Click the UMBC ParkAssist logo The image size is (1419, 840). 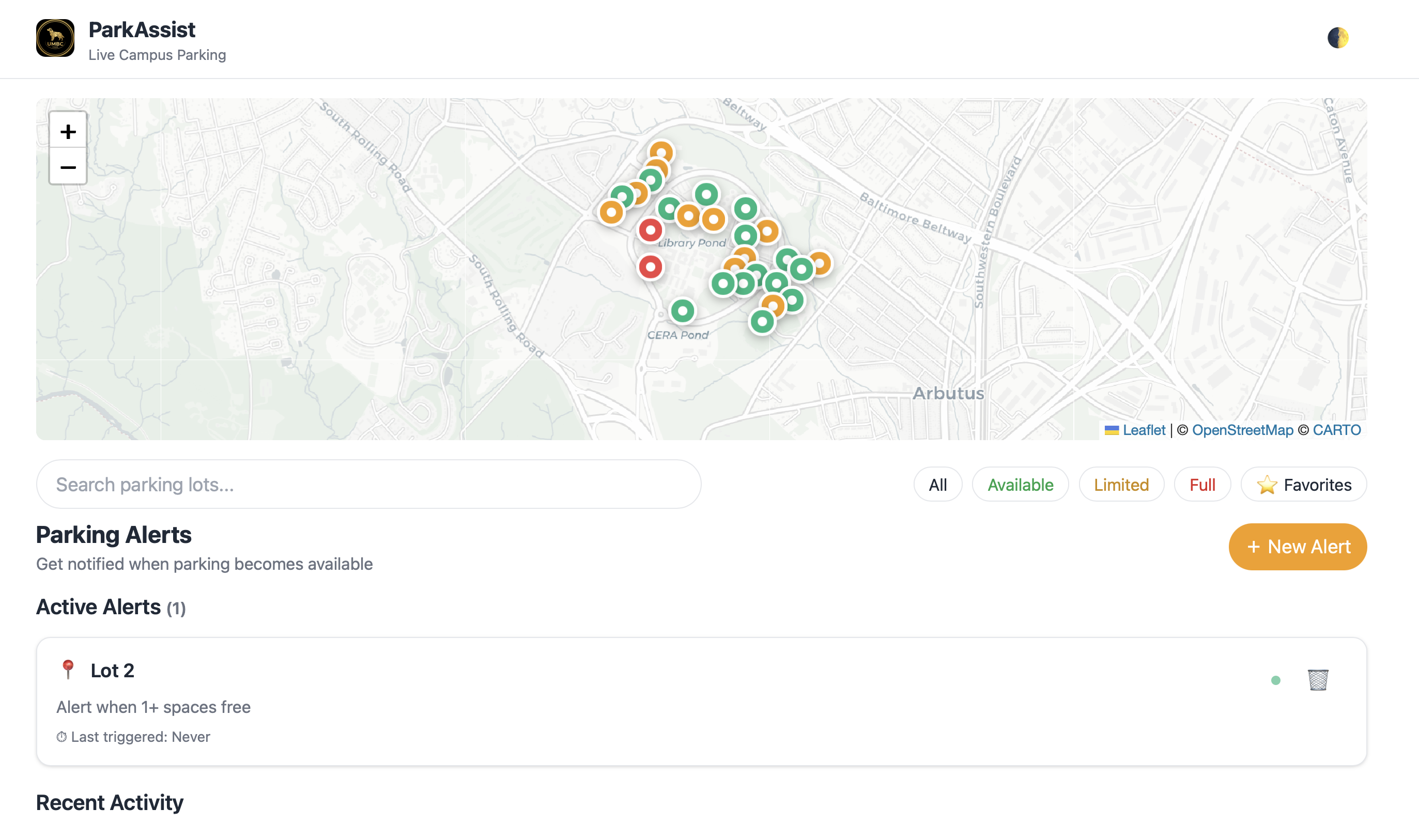pyautogui.click(x=55, y=38)
